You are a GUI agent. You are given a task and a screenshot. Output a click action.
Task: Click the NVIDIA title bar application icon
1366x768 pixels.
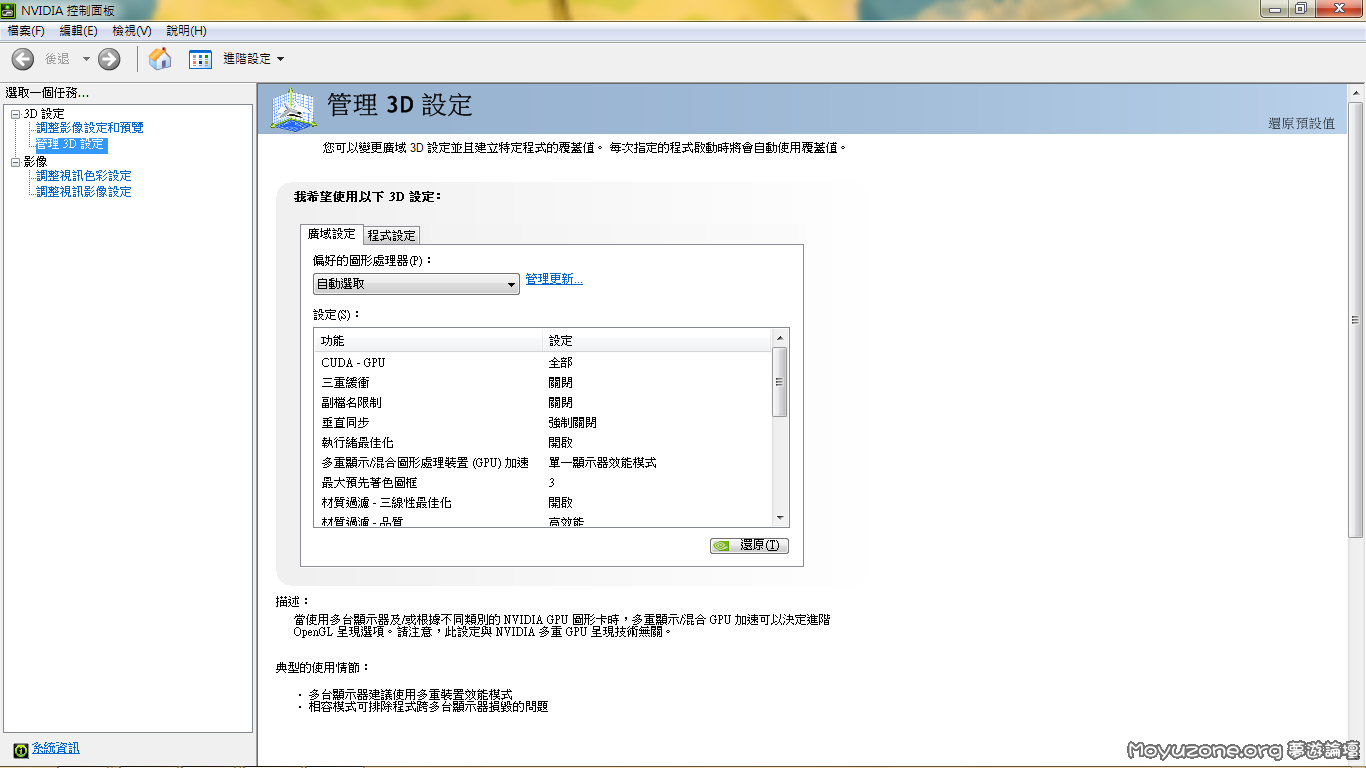(9, 10)
